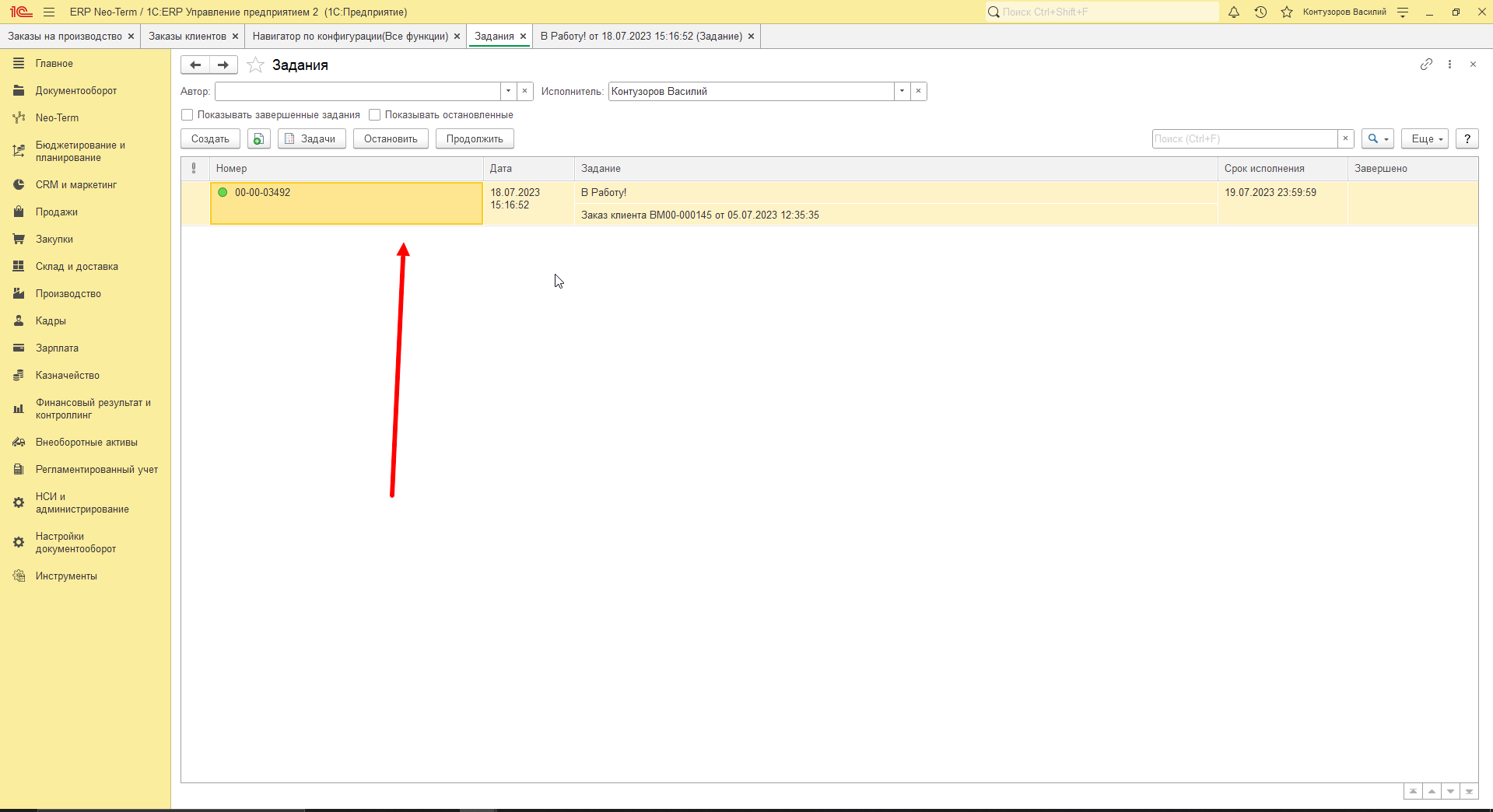
Task: Open the notifications bell icon
Action: click(x=1234, y=12)
